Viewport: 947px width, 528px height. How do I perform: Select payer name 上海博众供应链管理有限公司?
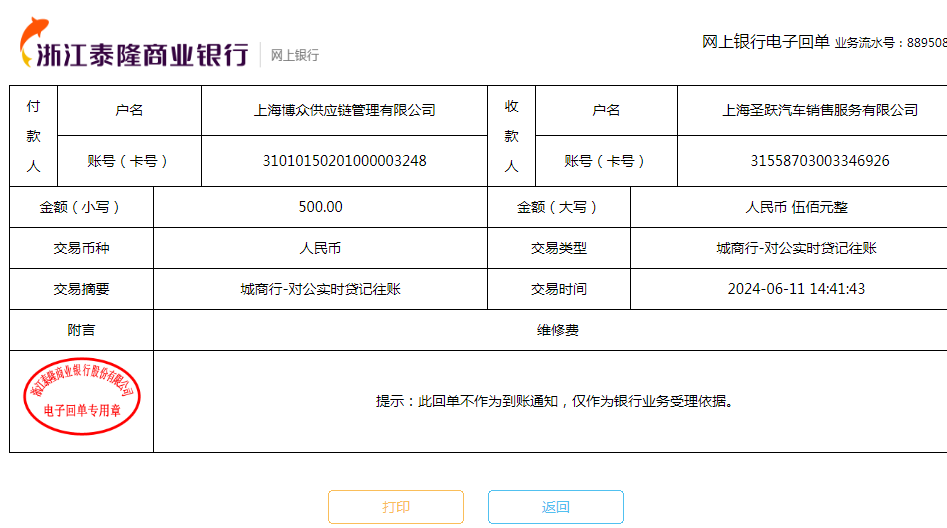click(344, 110)
